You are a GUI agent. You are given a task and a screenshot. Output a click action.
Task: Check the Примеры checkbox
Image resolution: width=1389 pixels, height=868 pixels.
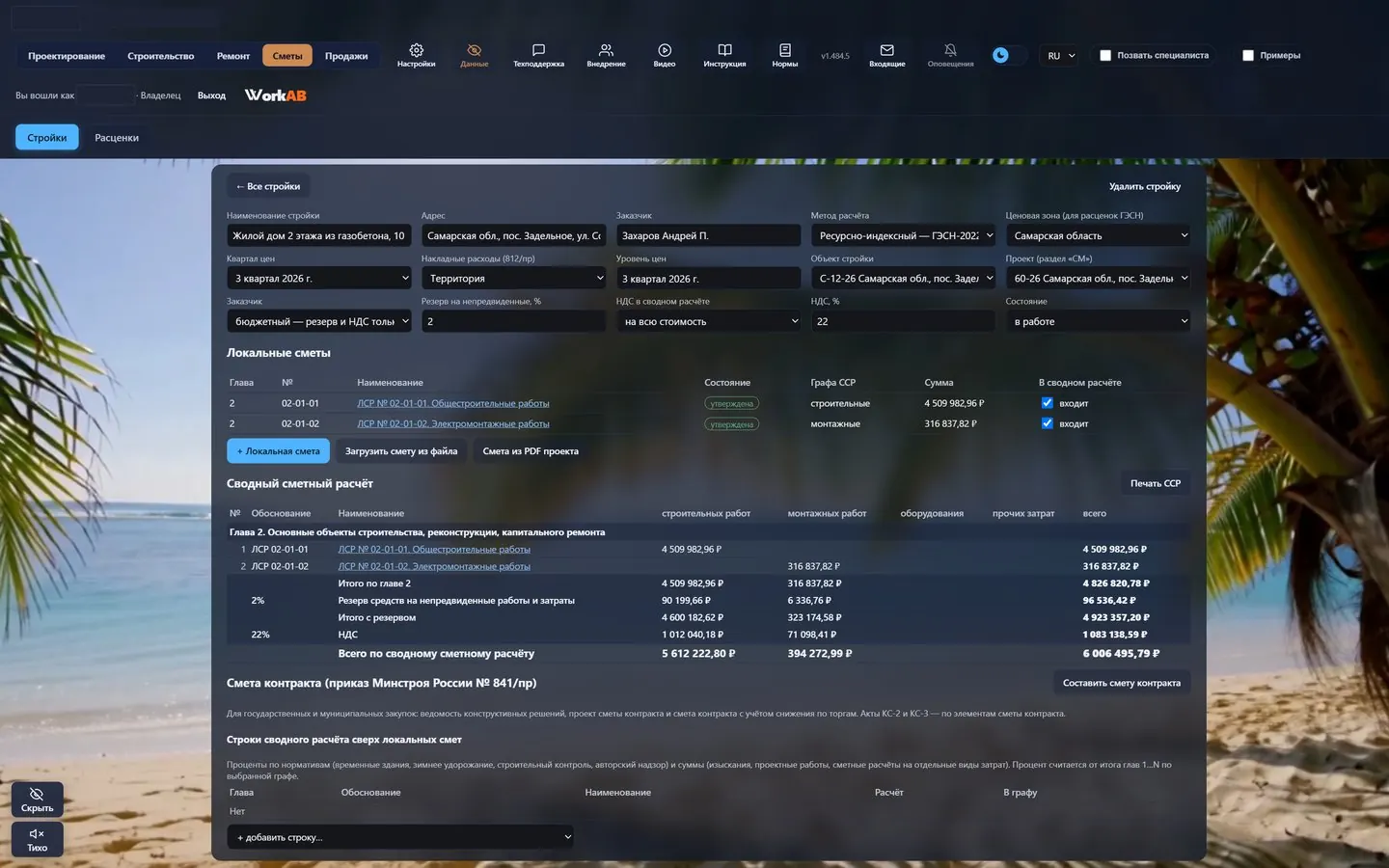point(1248,56)
